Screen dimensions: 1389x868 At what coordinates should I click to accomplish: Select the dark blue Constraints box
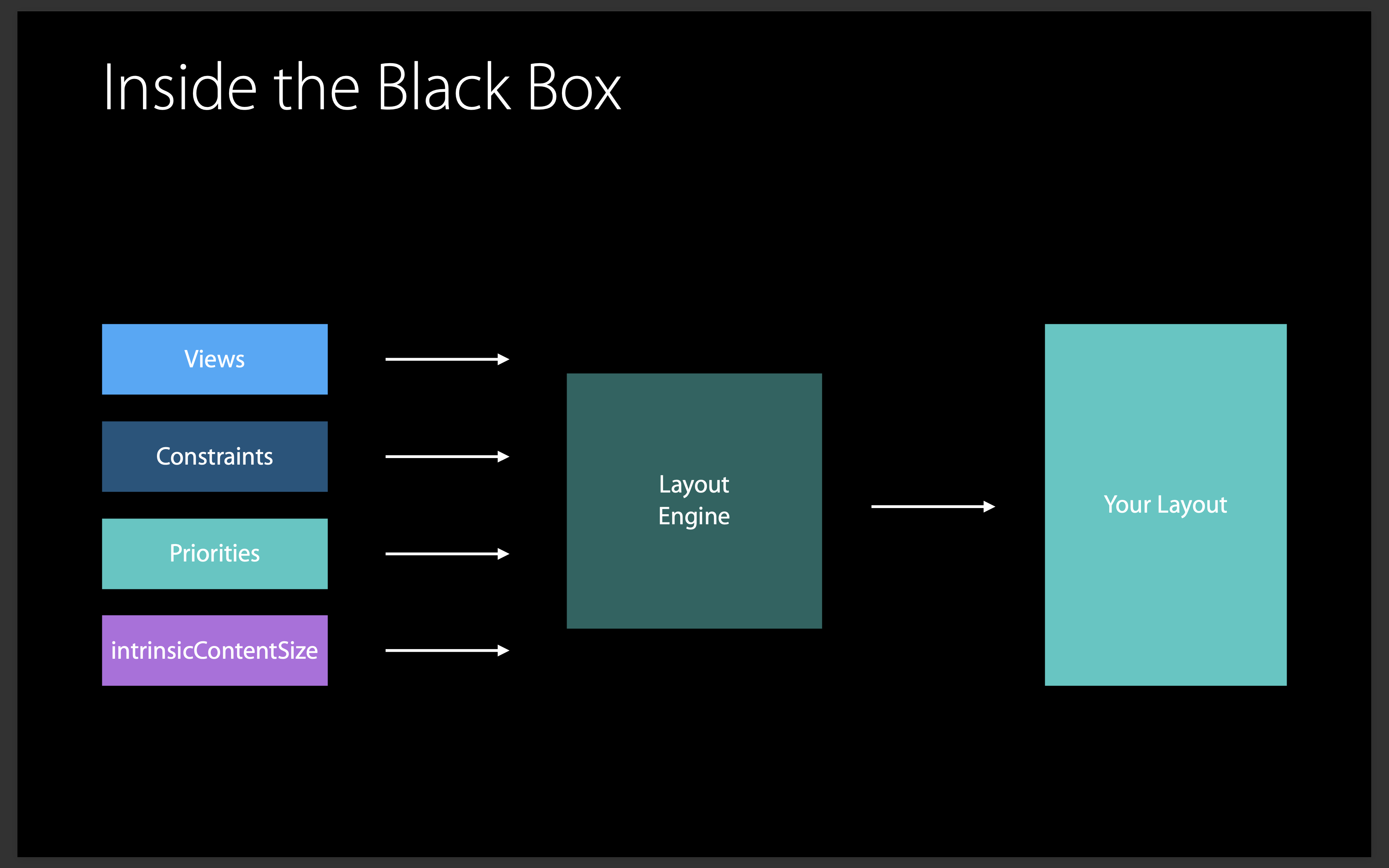tap(215, 456)
